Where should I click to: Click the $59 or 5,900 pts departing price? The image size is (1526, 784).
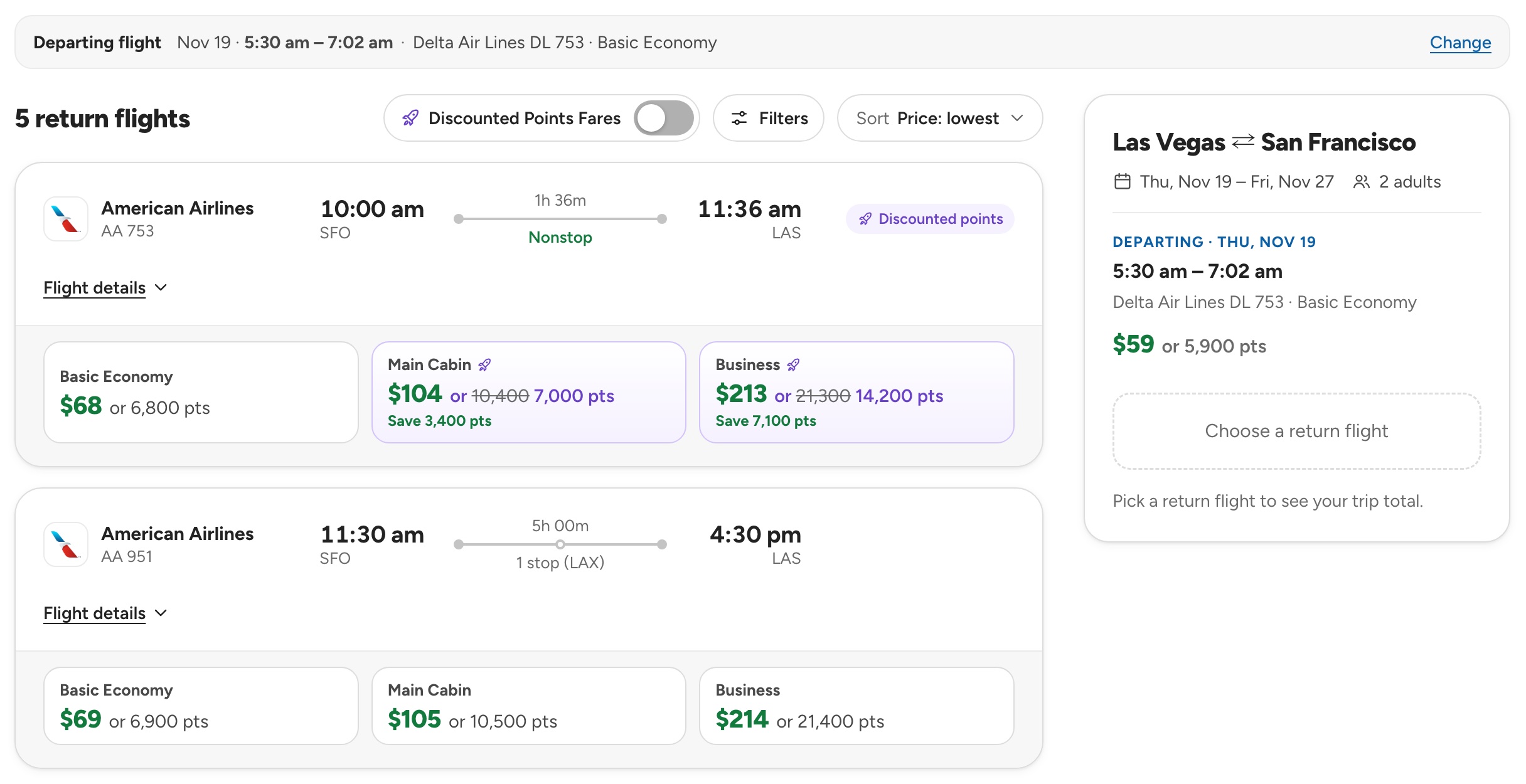tap(1189, 345)
